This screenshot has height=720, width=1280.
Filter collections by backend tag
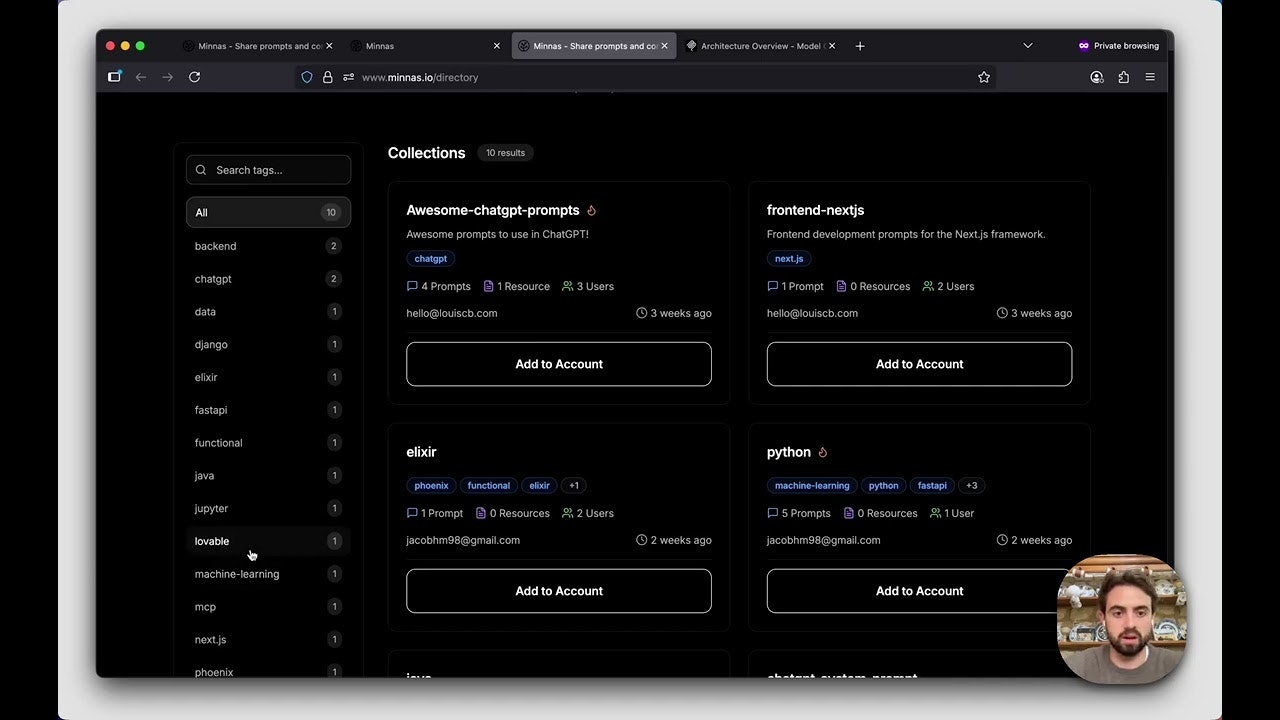(268, 246)
